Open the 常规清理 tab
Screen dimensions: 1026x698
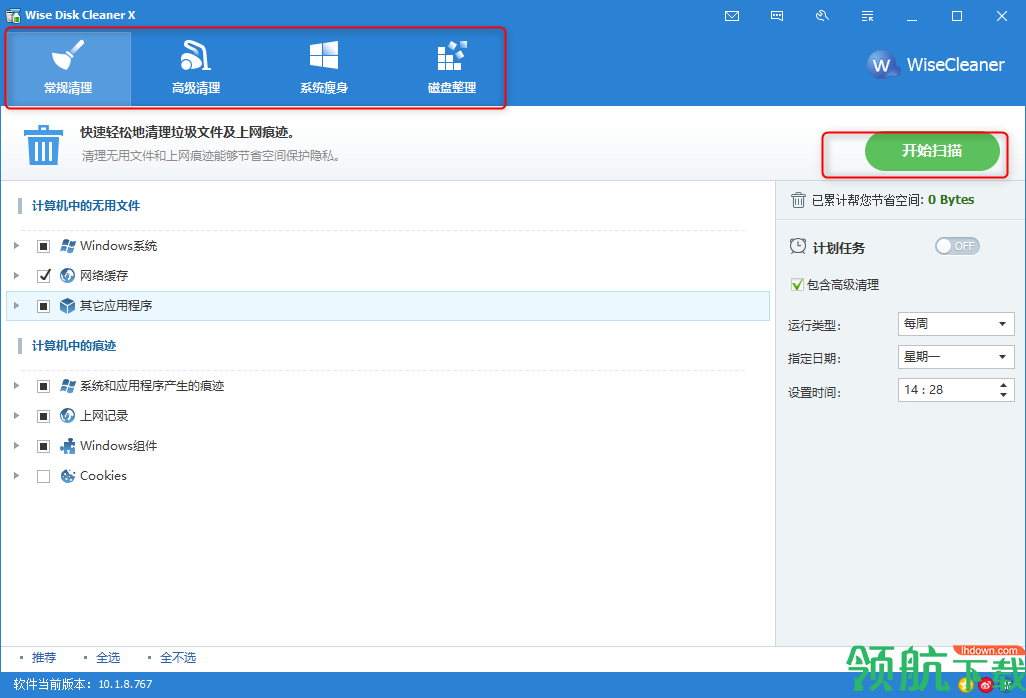click(x=68, y=69)
